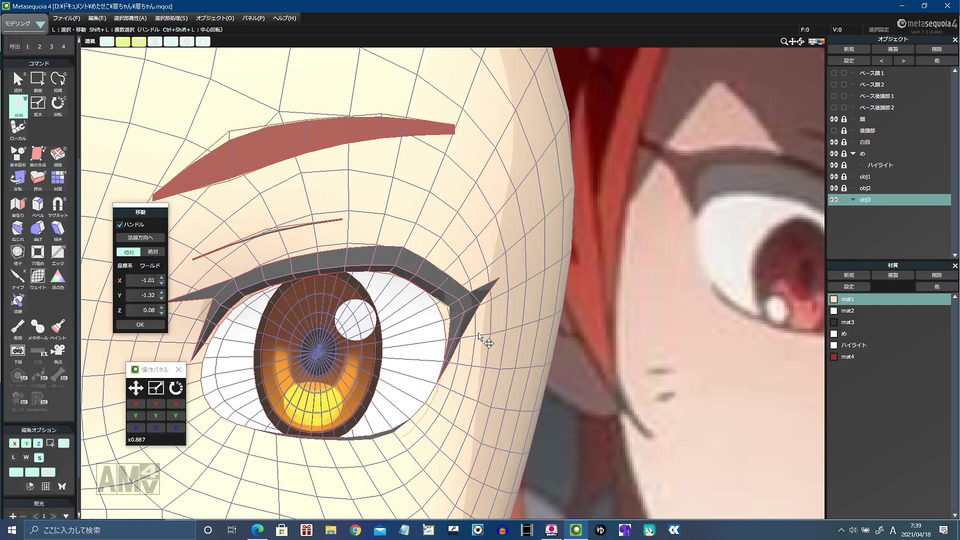Select the mat4 material swatch
The width and height of the screenshot is (960, 540).
click(834, 357)
